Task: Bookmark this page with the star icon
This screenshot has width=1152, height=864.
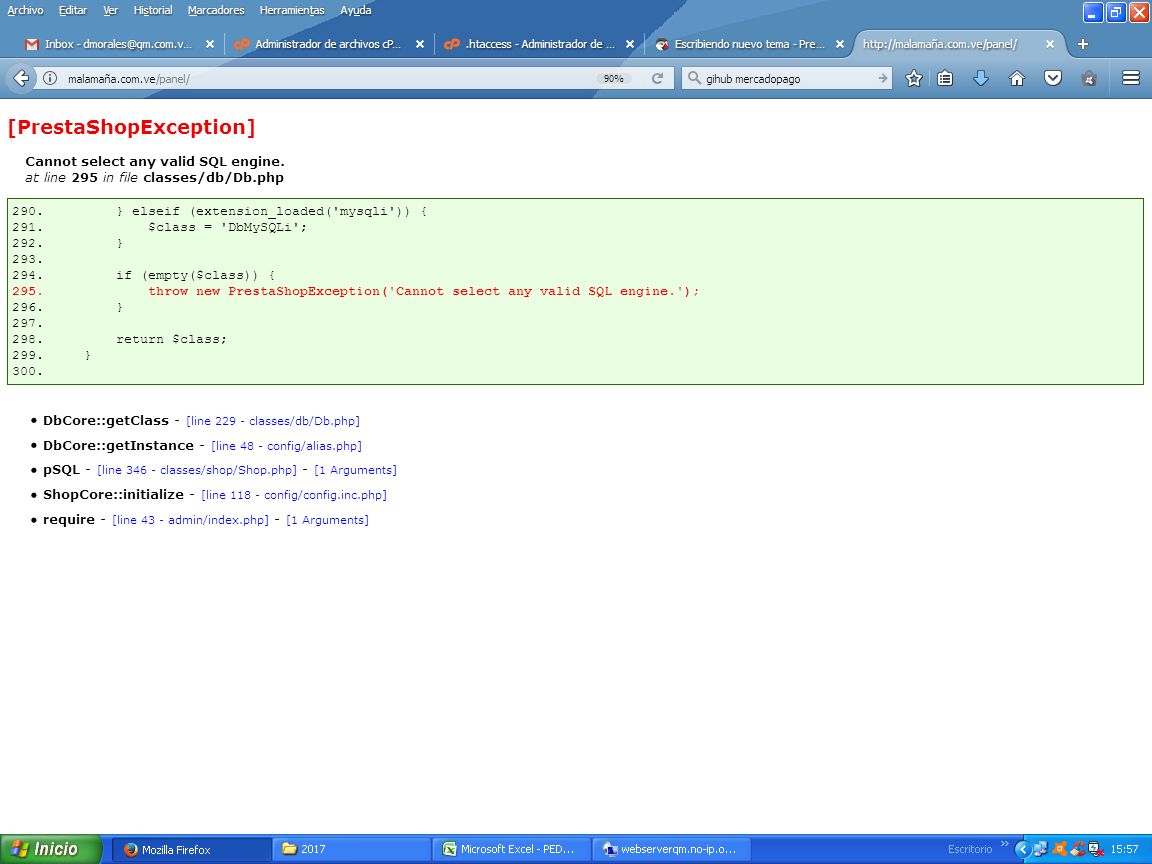Action: tap(913, 78)
